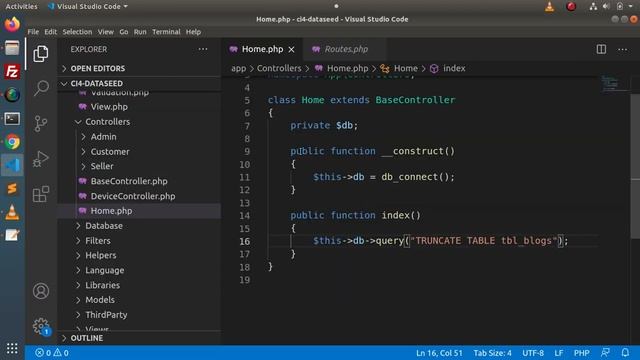Open the Help menu

(x=193, y=32)
